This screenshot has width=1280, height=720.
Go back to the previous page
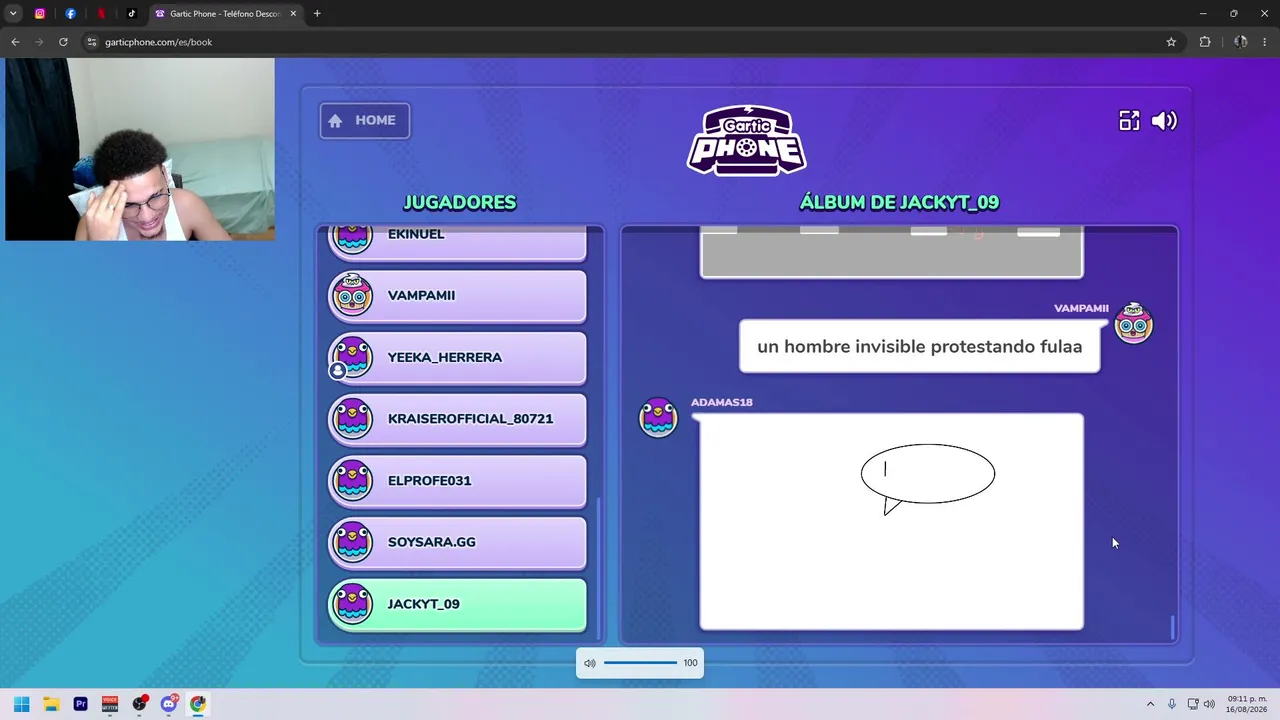tap(15, 42)
